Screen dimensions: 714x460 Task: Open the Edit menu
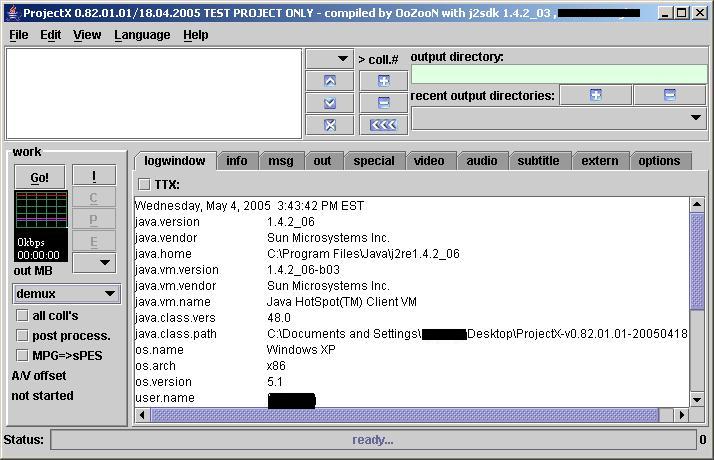pyautogui.click(x=50, y=35)
